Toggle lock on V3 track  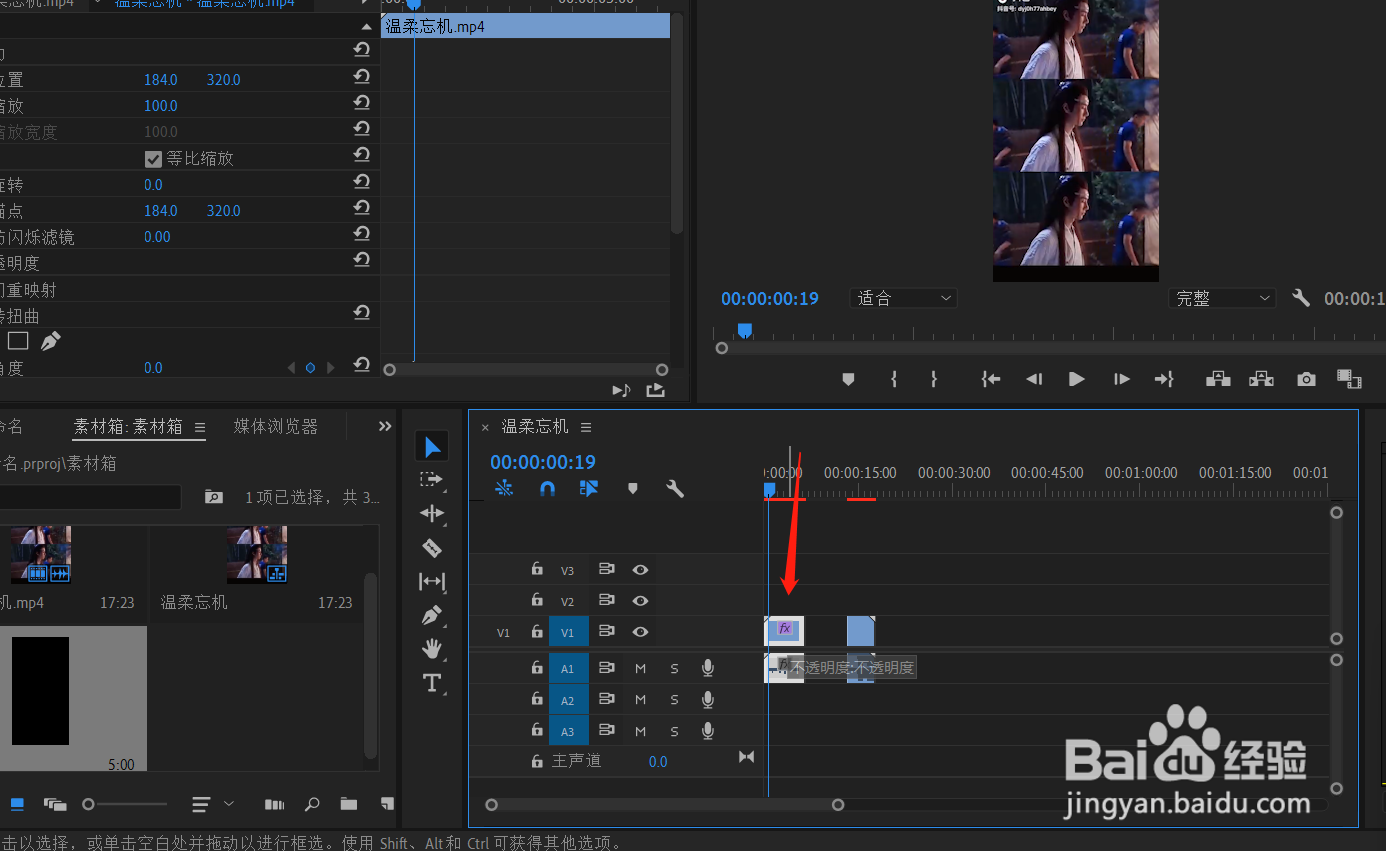tap(537, 569)
